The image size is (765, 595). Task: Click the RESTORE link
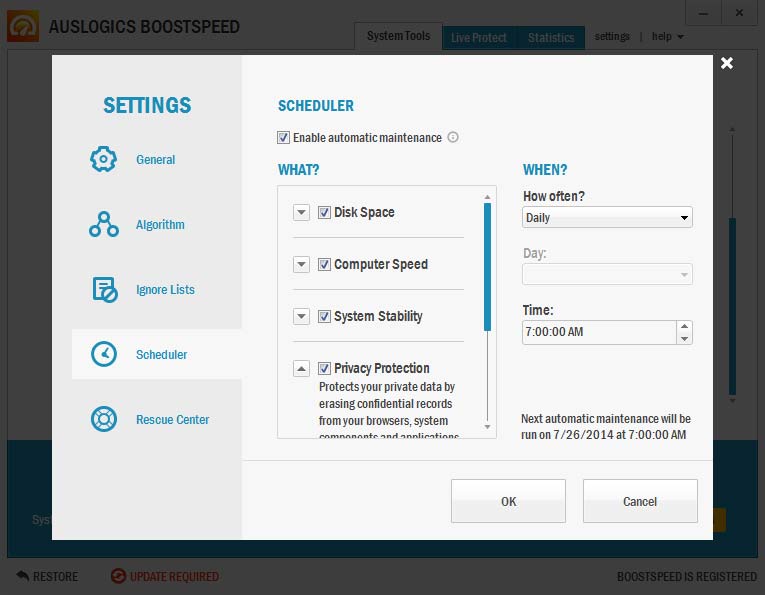click(x=55, y=576)
